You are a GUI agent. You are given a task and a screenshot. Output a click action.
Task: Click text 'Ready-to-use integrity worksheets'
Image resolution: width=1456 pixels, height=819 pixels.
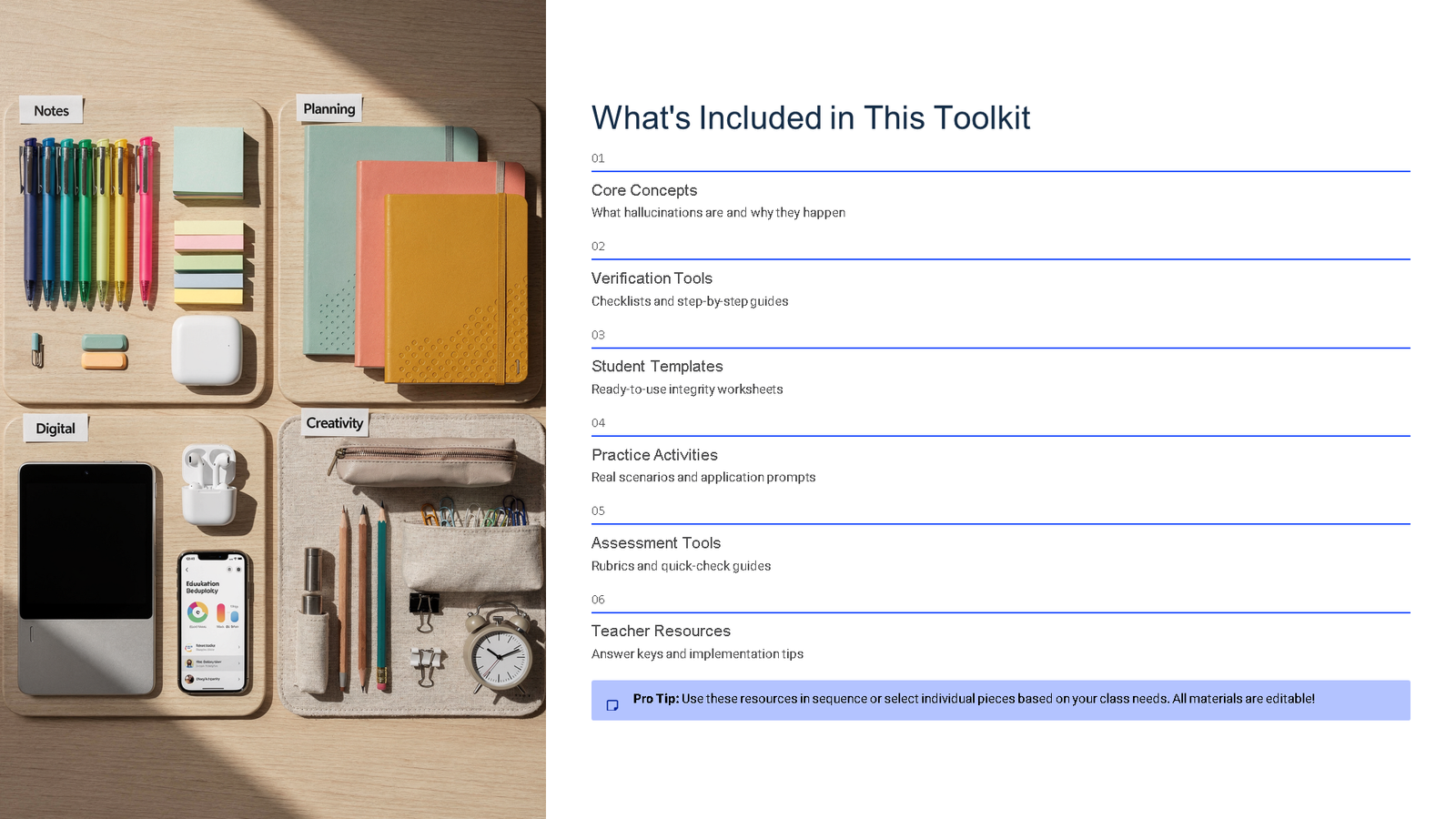click(x=686, y=389)
